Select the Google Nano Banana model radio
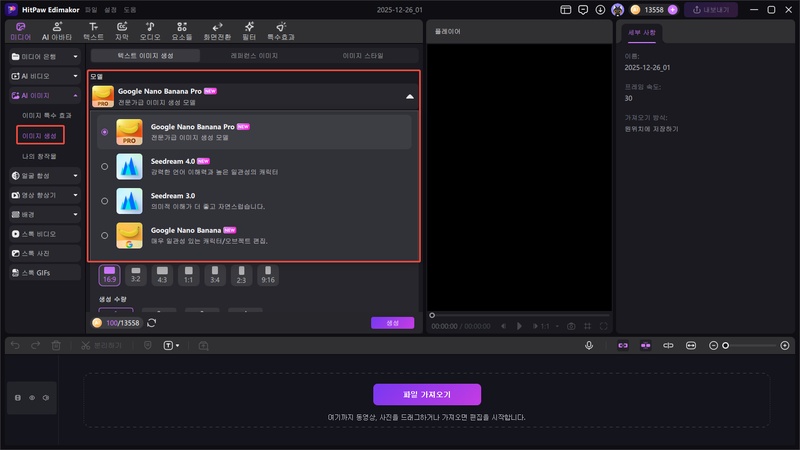 click(x=105, y=236)
